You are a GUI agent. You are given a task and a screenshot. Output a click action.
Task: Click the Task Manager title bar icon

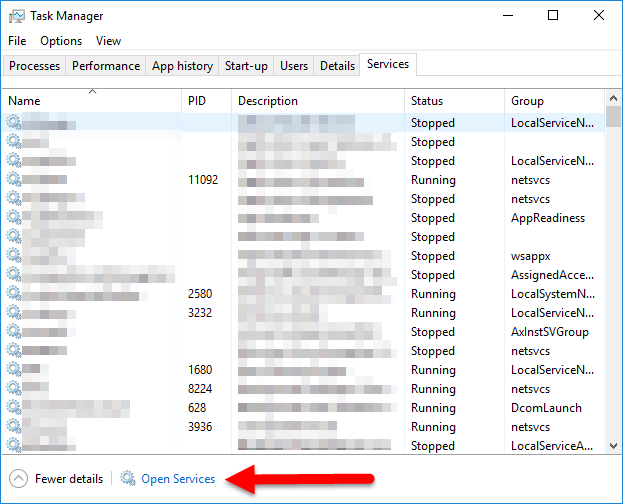coord(17,16)
